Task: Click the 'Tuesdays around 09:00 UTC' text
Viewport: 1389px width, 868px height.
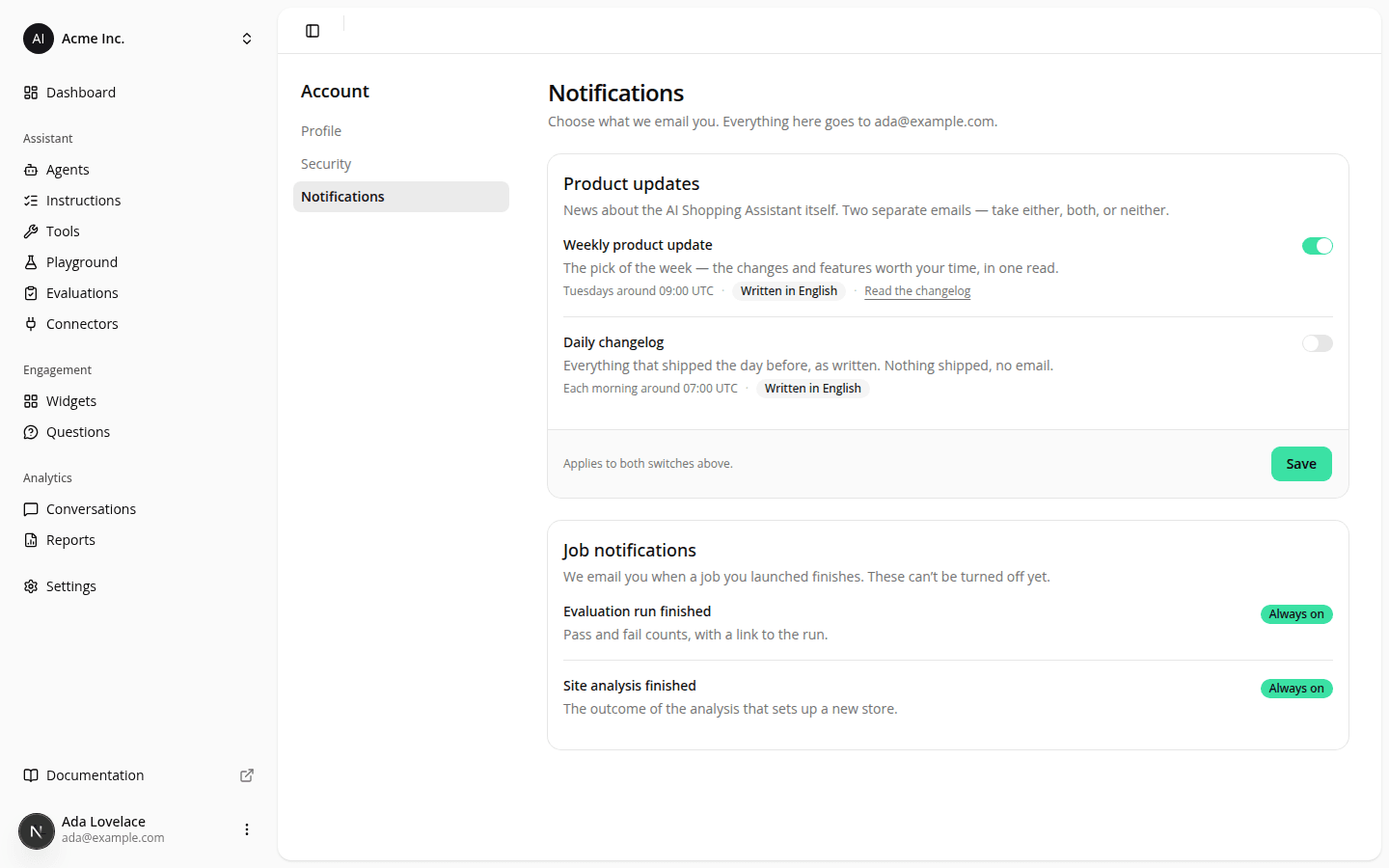Action: [x=639, y=291]
